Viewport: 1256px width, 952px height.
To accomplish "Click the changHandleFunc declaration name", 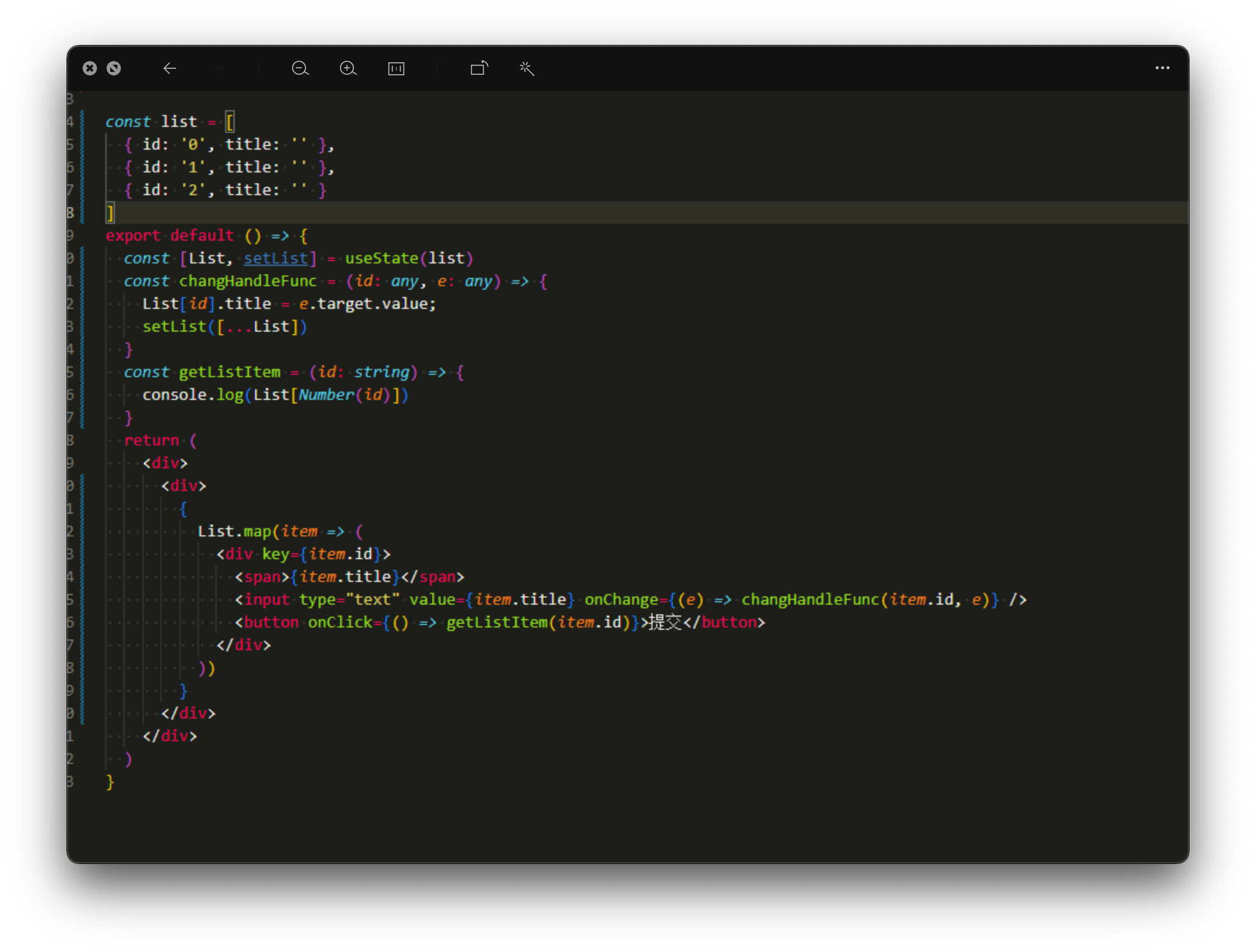I will pyautogui.click(x=247, y=281).
